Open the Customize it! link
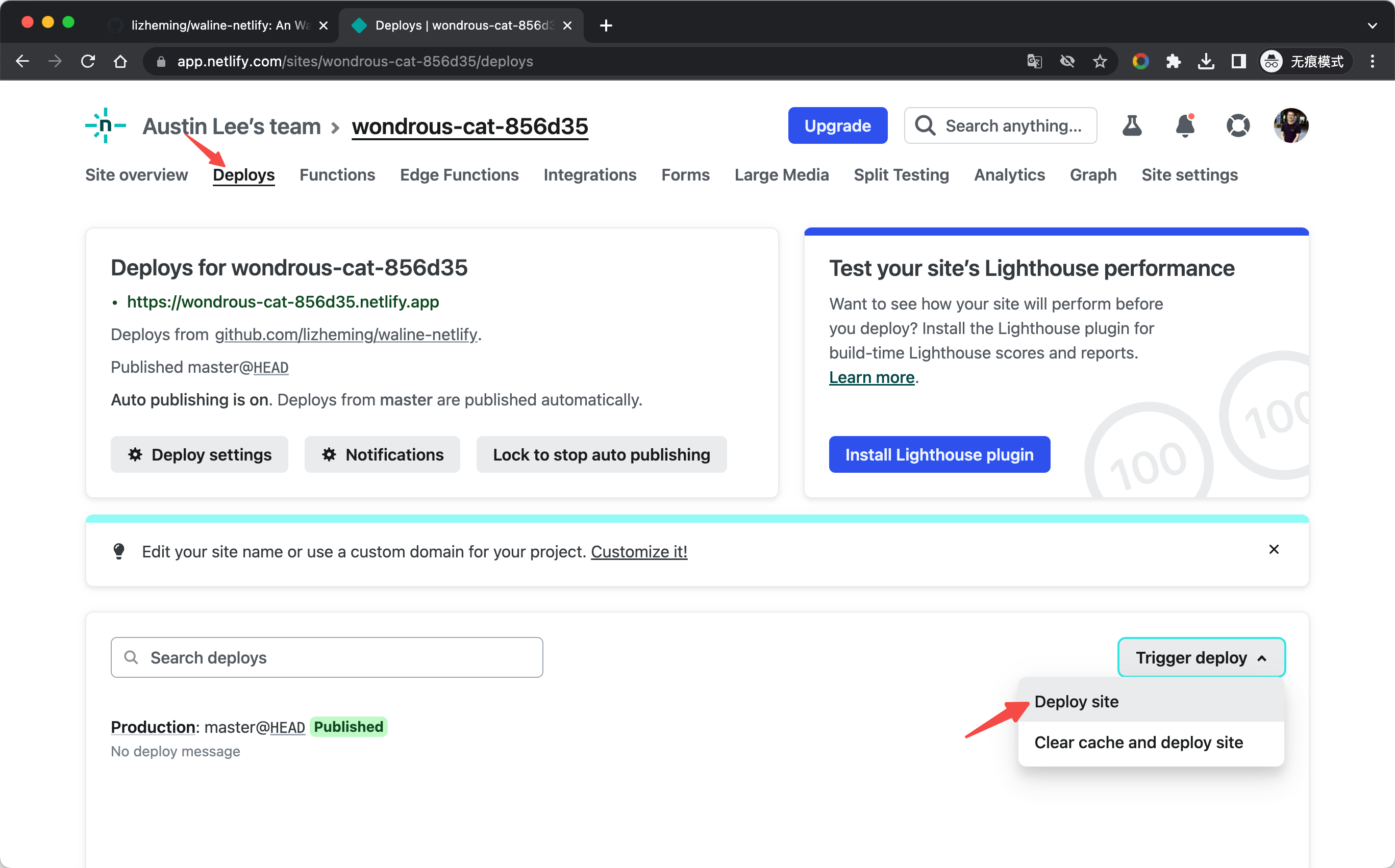 coord(639,552)
